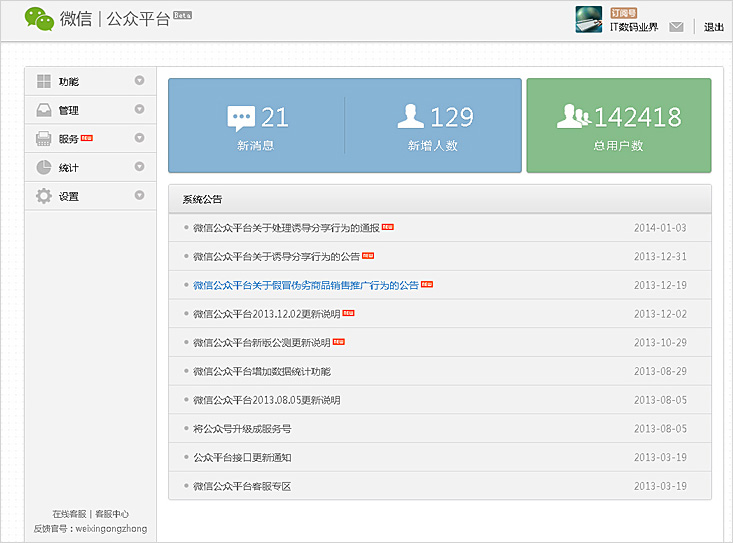Expand the 服务 menu arrow

click(139, 138)
